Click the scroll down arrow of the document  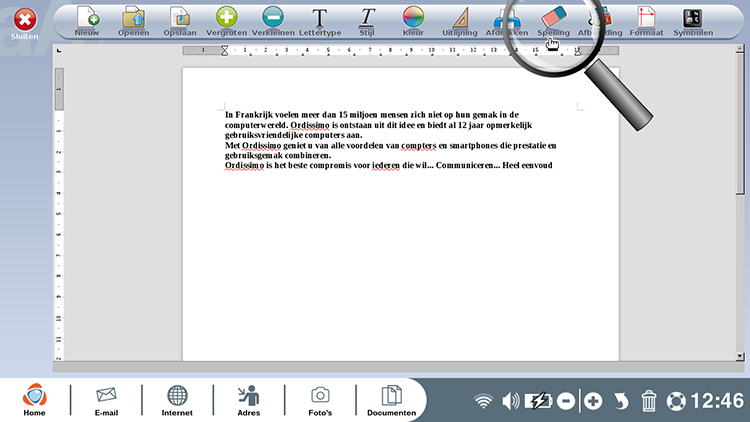pyautogui.click(x=740, y=356)
